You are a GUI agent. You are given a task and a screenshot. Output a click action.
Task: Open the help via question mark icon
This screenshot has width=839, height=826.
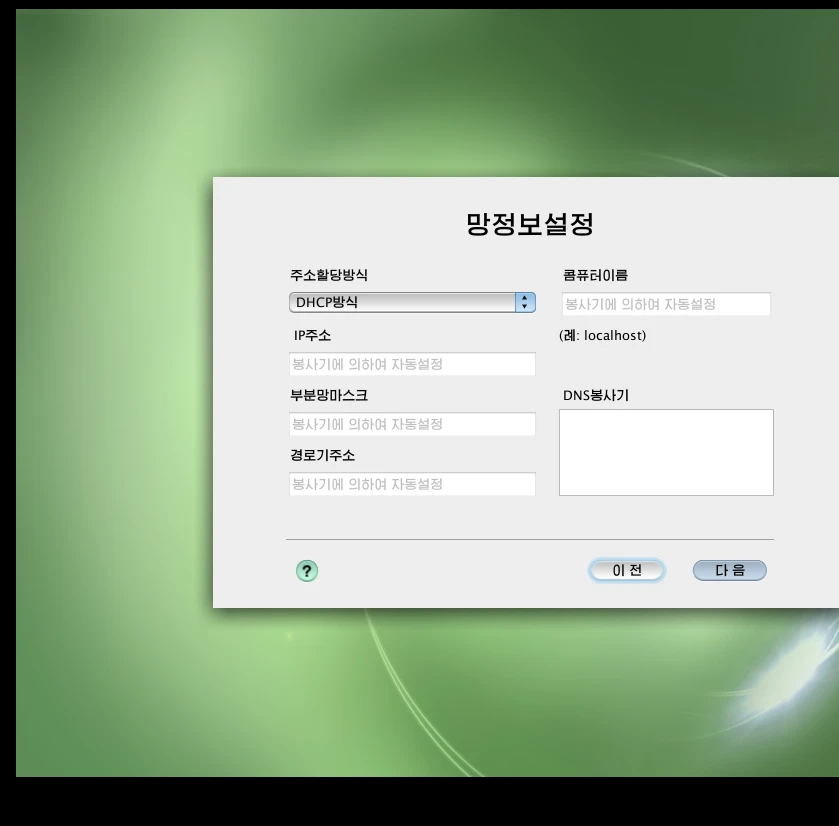307,570
